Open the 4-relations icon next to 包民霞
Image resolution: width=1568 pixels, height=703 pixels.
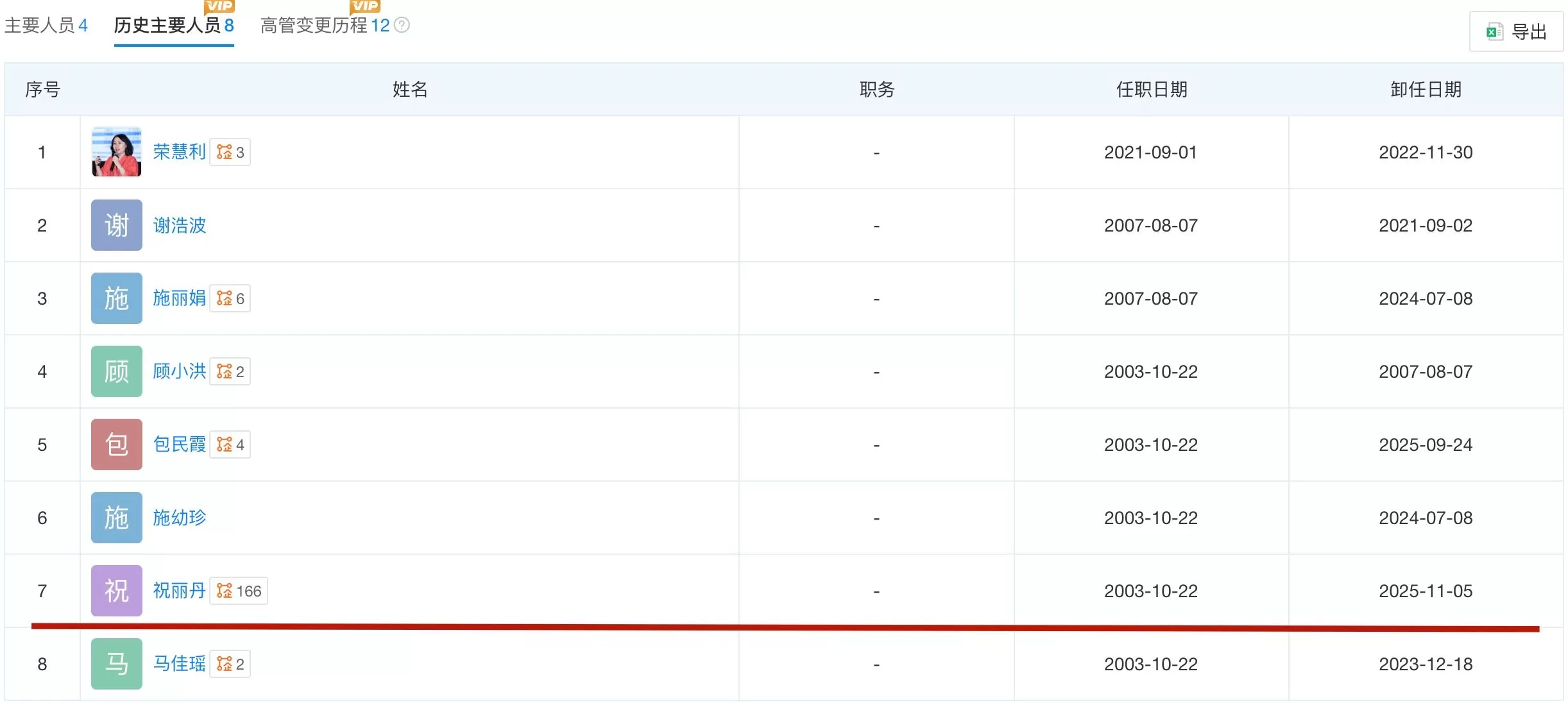[x=230, y=445]
